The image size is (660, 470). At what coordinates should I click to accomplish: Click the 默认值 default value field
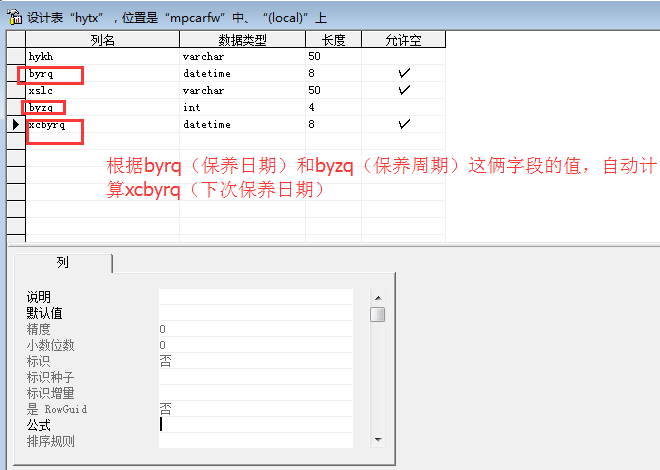click(255, 312)
